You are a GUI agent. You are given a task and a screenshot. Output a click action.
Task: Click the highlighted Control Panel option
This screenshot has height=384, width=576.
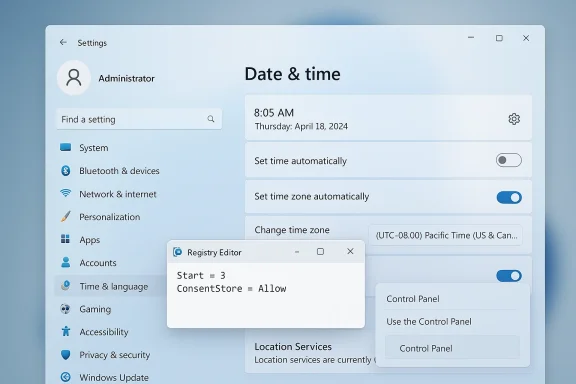pos(452,348)
